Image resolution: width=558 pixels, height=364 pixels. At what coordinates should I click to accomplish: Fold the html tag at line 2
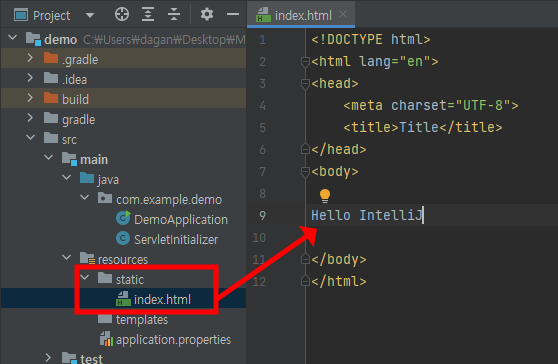[x=305, y=62]
